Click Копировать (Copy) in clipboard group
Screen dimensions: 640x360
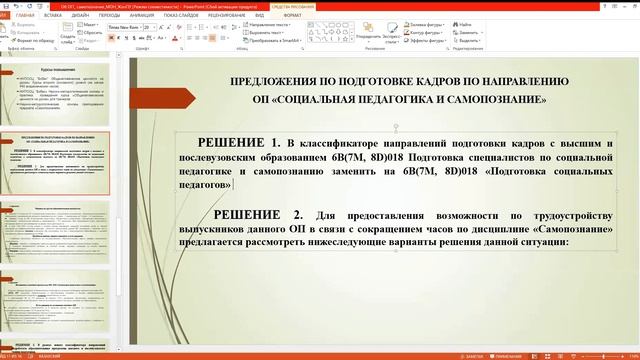[x=27, y=33]
